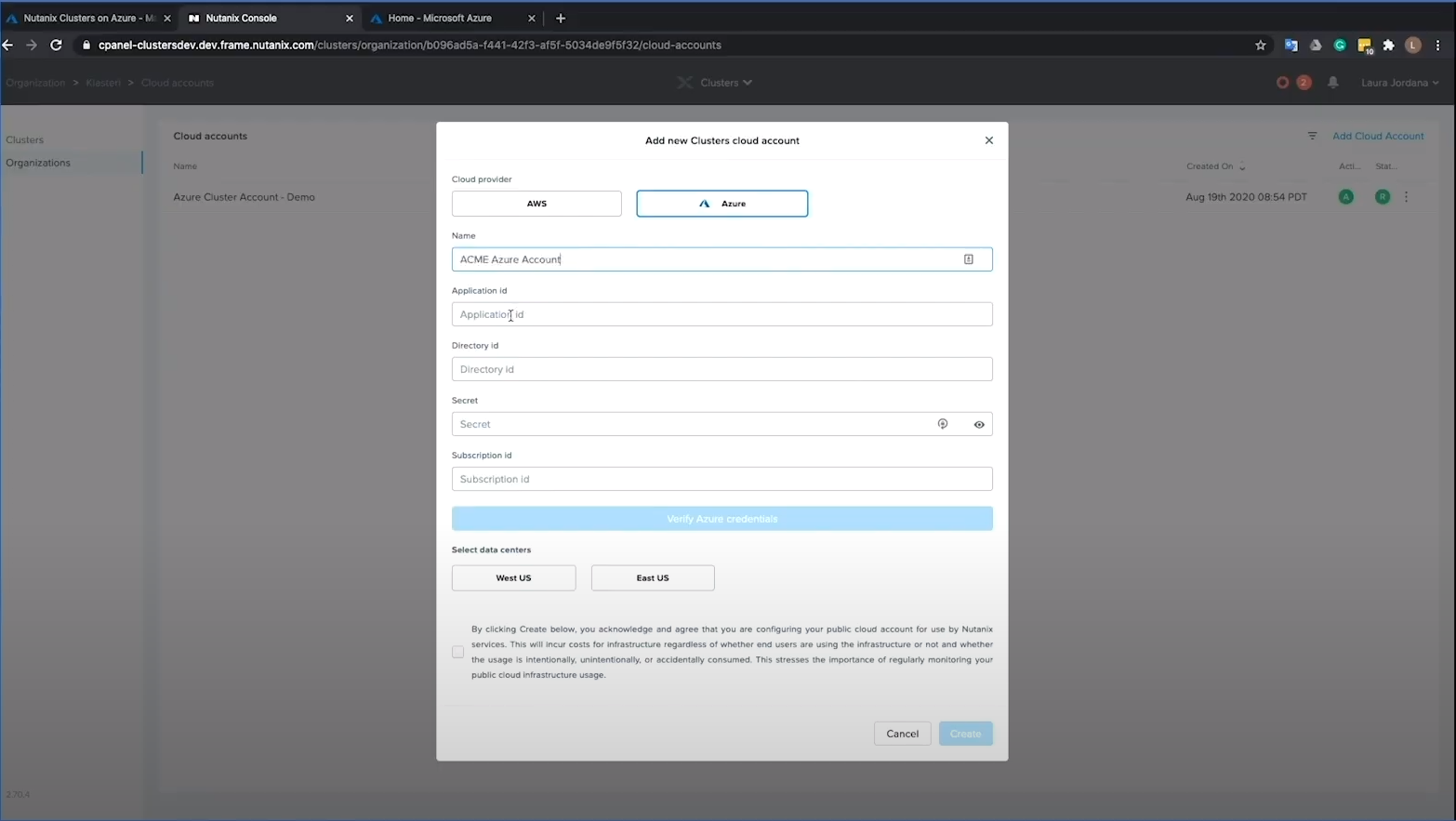Open Laura Jordana user menu
The height and width of the screenshot is (821, 1456).
tap(1400, 83)
